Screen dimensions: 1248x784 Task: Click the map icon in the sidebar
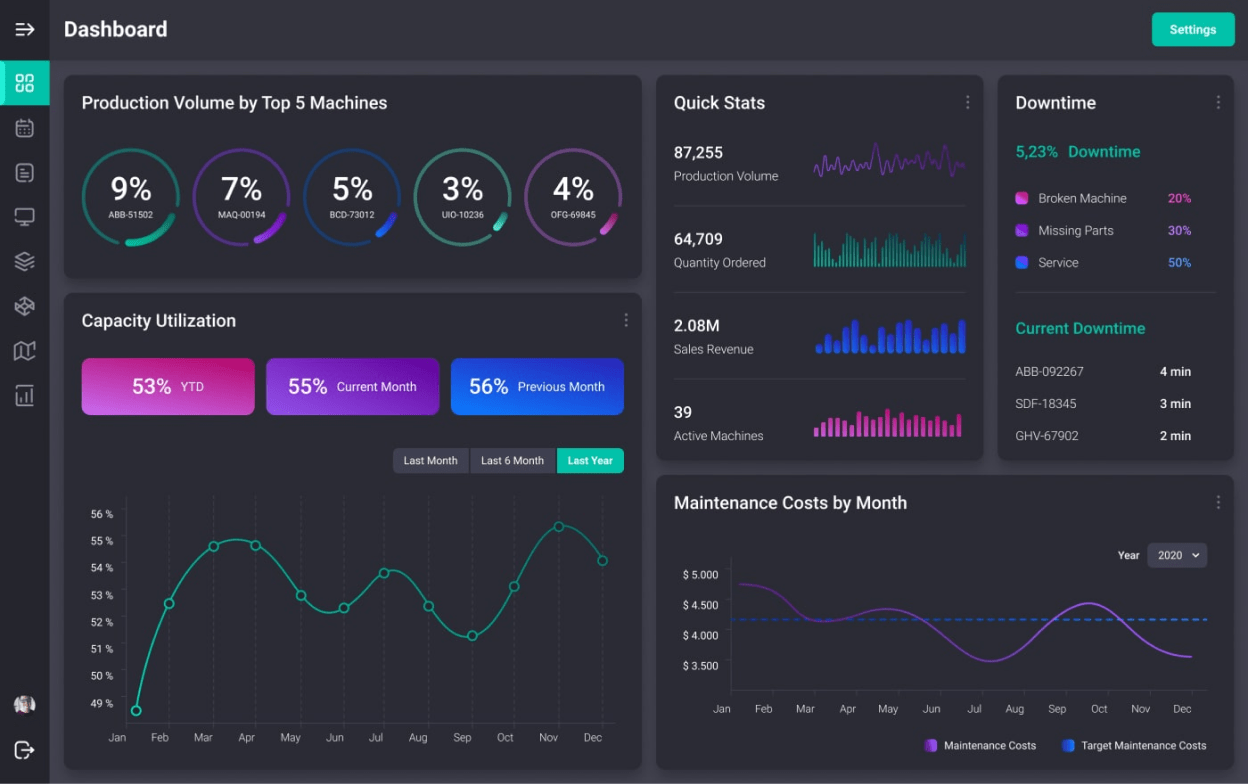[25, 351]
